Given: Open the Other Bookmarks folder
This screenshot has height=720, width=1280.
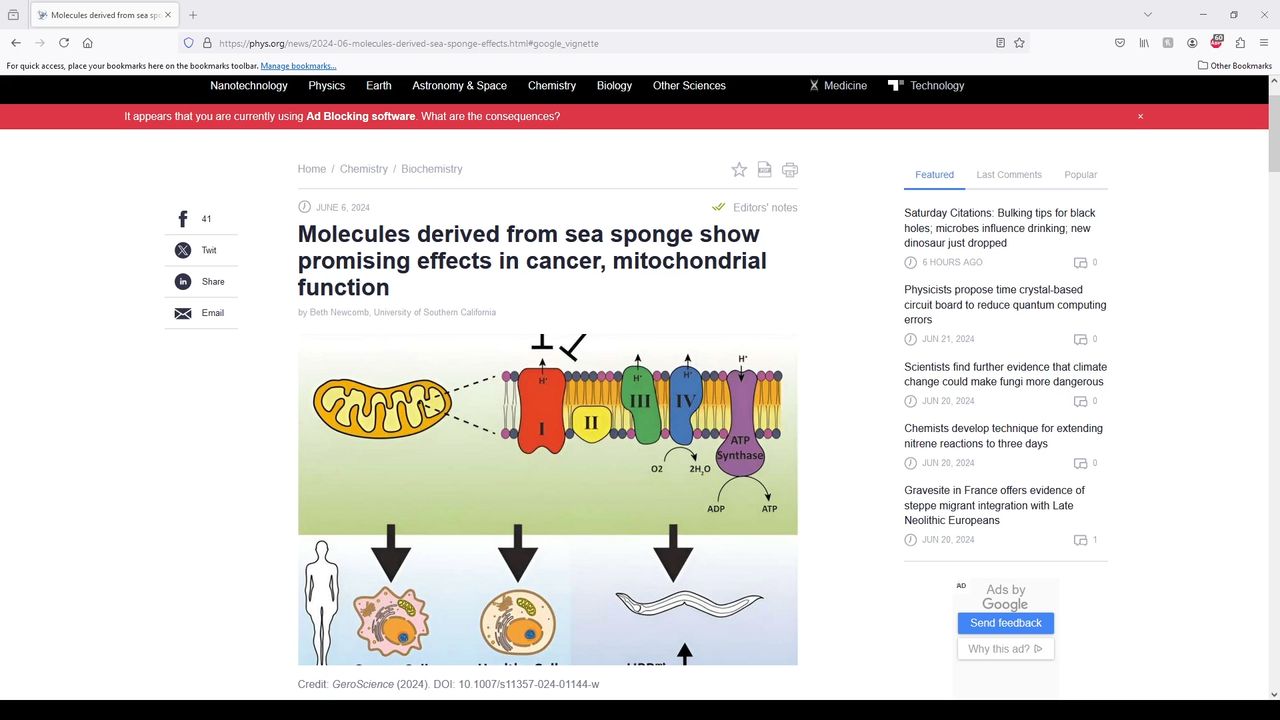Looking at the screenshot, I should coord(1235,66).
